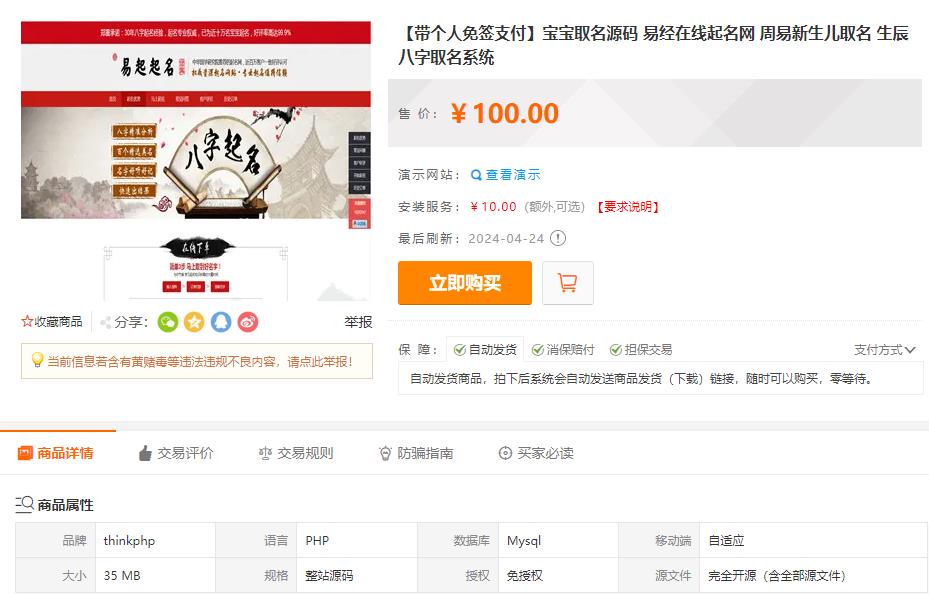Open the 防骗指南 tab
The width and height of the screenshot is (929, 595).
coord(416,453)
